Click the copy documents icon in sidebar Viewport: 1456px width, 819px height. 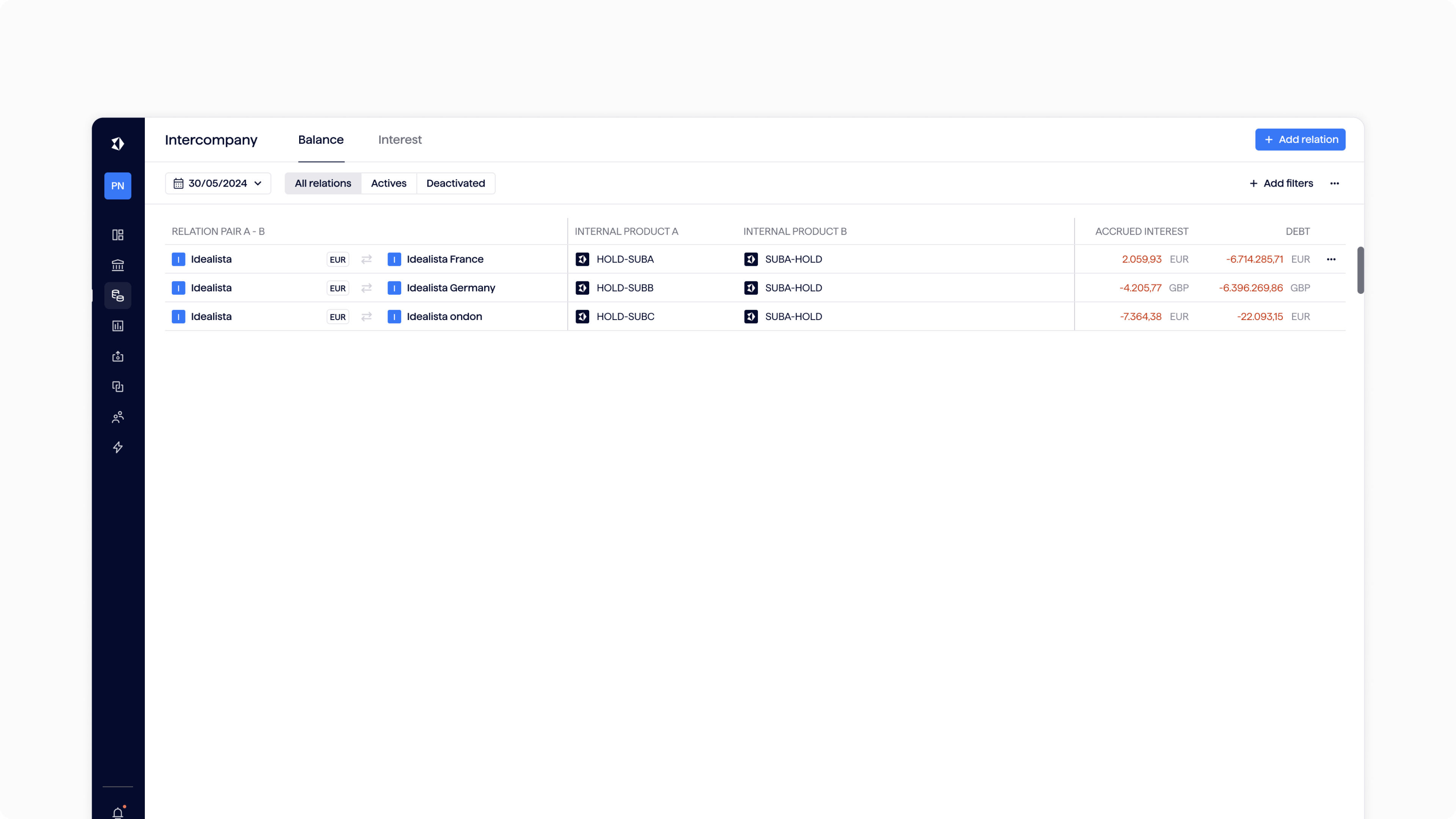[118, 387]
